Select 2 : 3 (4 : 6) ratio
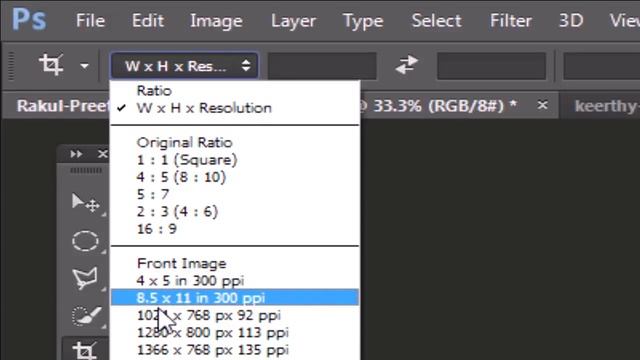The width and height of the screenshot is (640, 360). pos(235,211)
